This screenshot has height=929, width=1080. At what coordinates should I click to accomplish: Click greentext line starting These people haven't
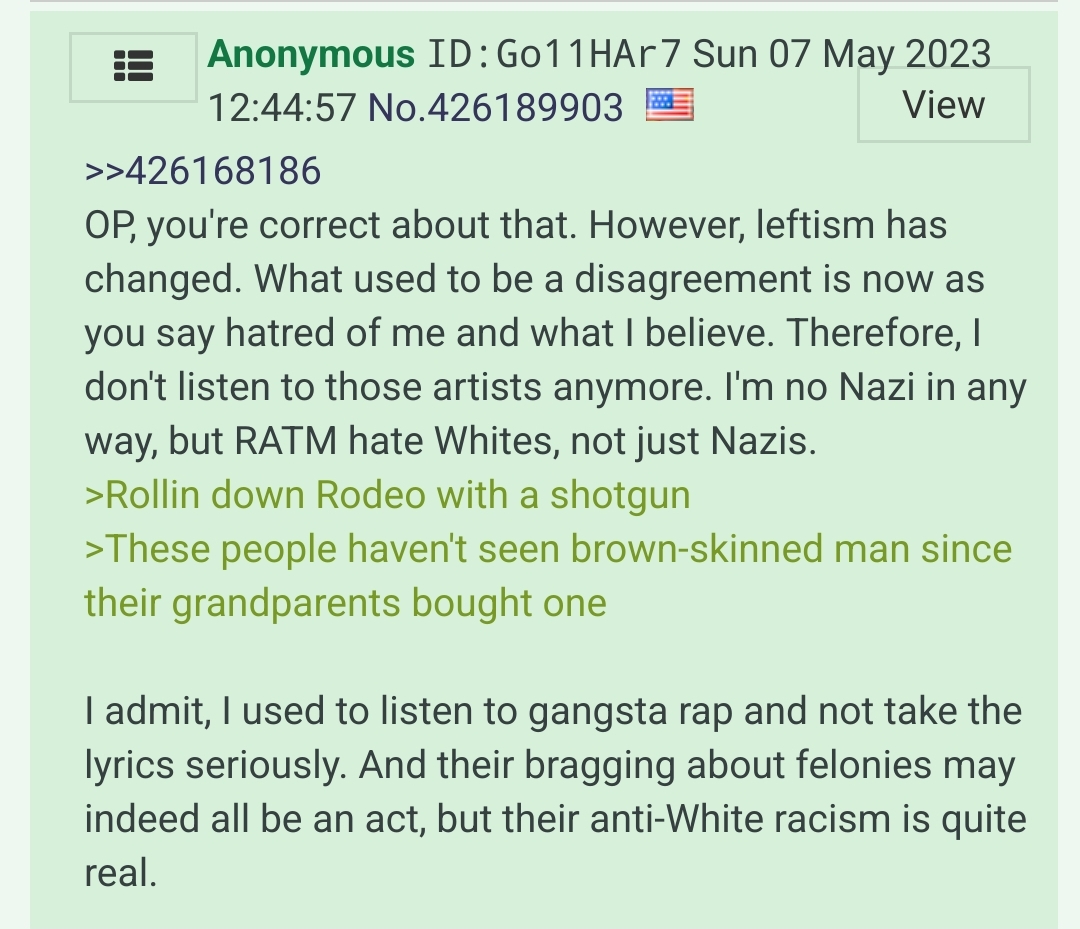548,549
